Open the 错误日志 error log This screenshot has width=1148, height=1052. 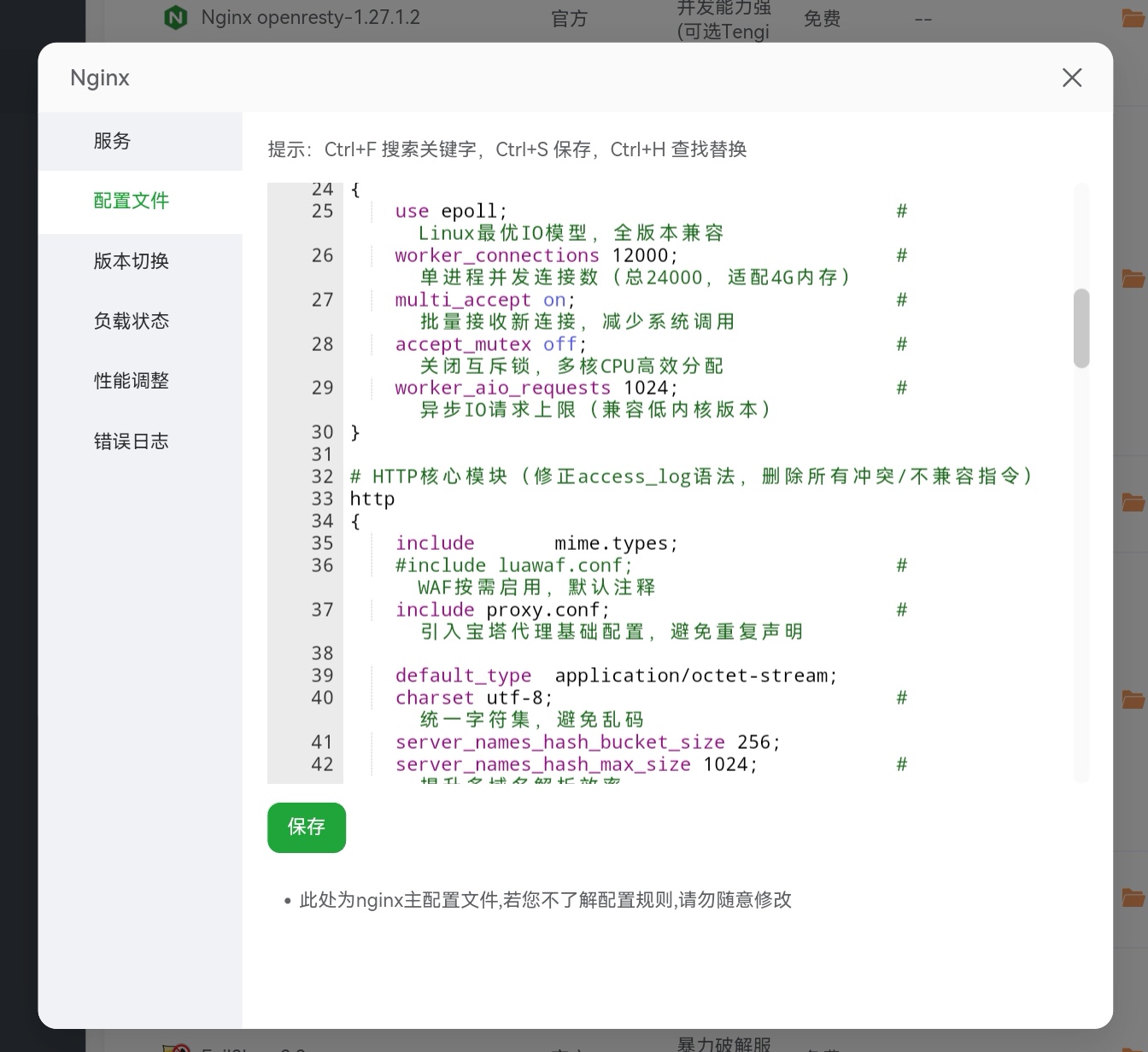[x=131, y=441]
